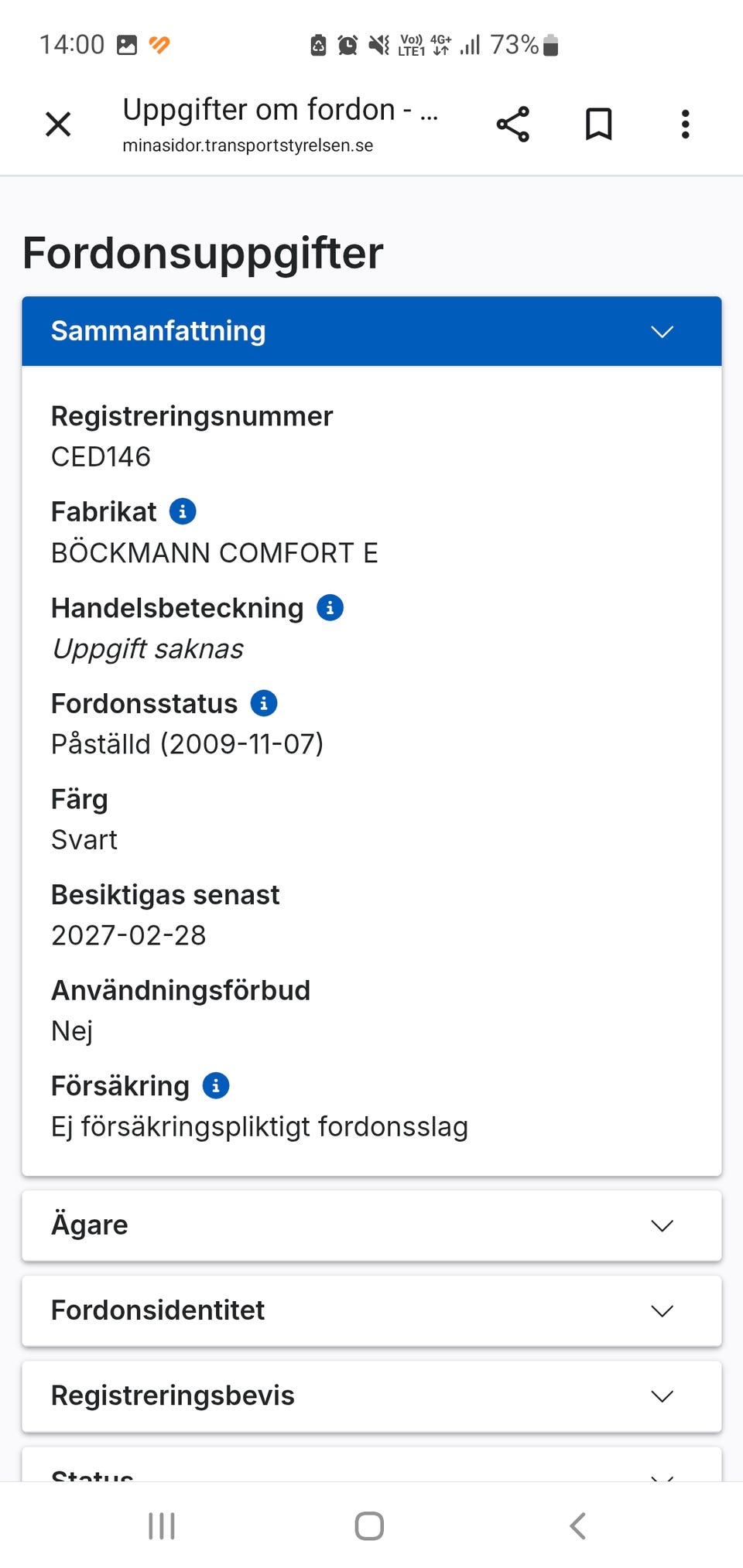Tap the Försäkring info icon
The height and width of the screenshot is (1568, 743).
tap(216, 1085)
